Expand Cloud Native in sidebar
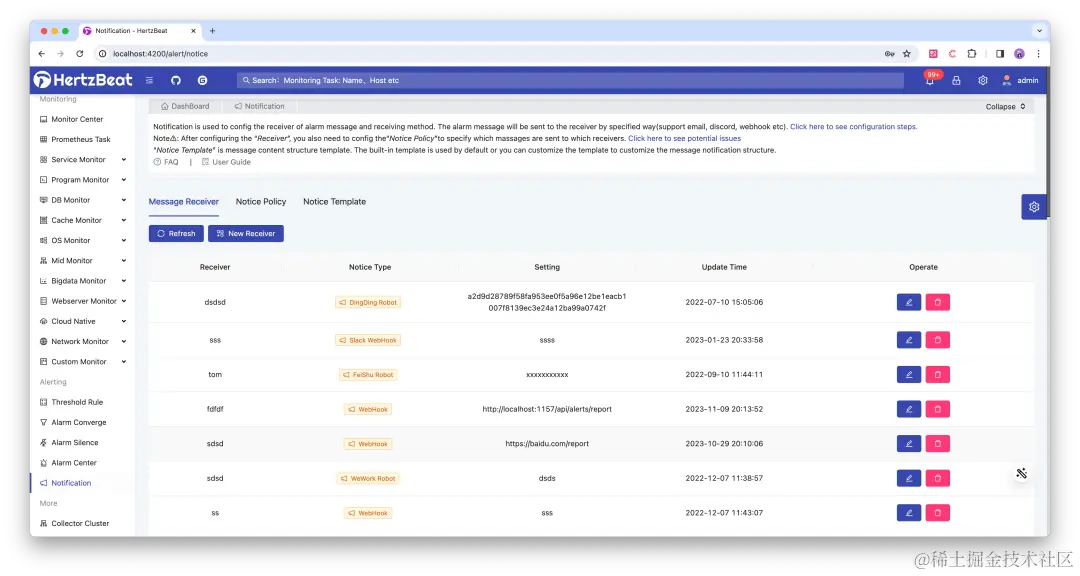Screen dimensions: 1080x576 tap(83, 321)
